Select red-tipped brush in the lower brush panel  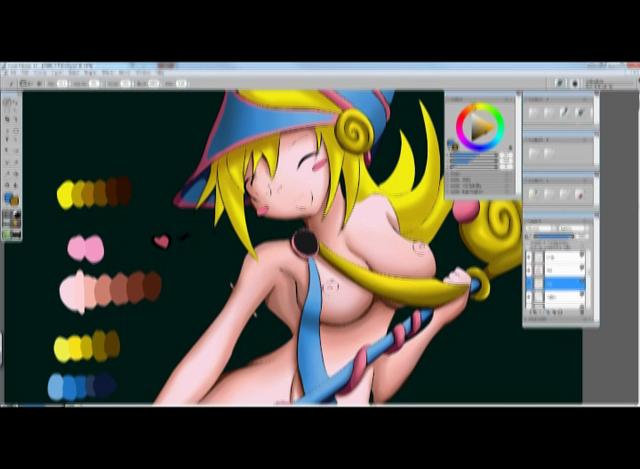coord(580,194)
